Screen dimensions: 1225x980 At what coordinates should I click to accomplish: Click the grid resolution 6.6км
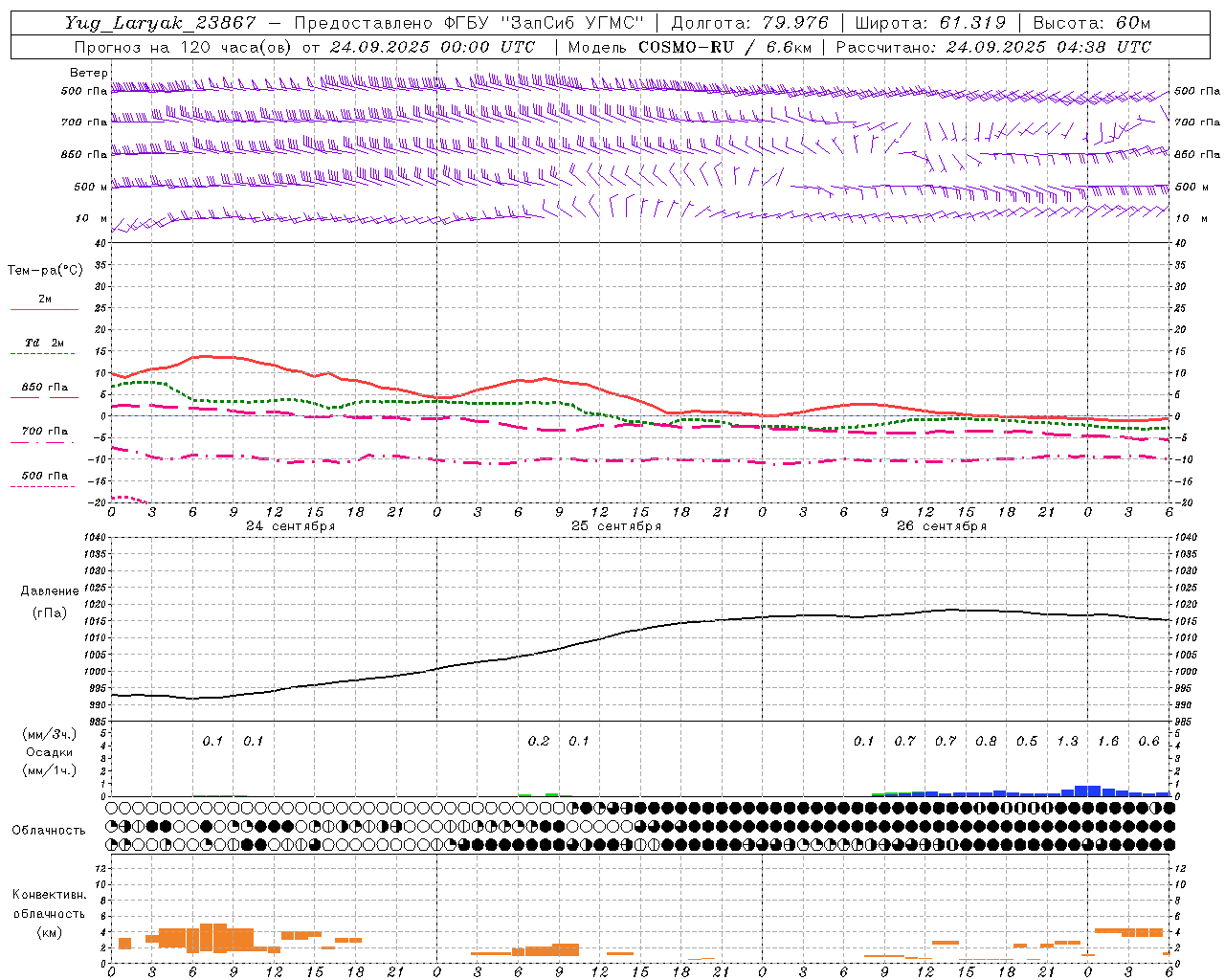coord(790,47)
